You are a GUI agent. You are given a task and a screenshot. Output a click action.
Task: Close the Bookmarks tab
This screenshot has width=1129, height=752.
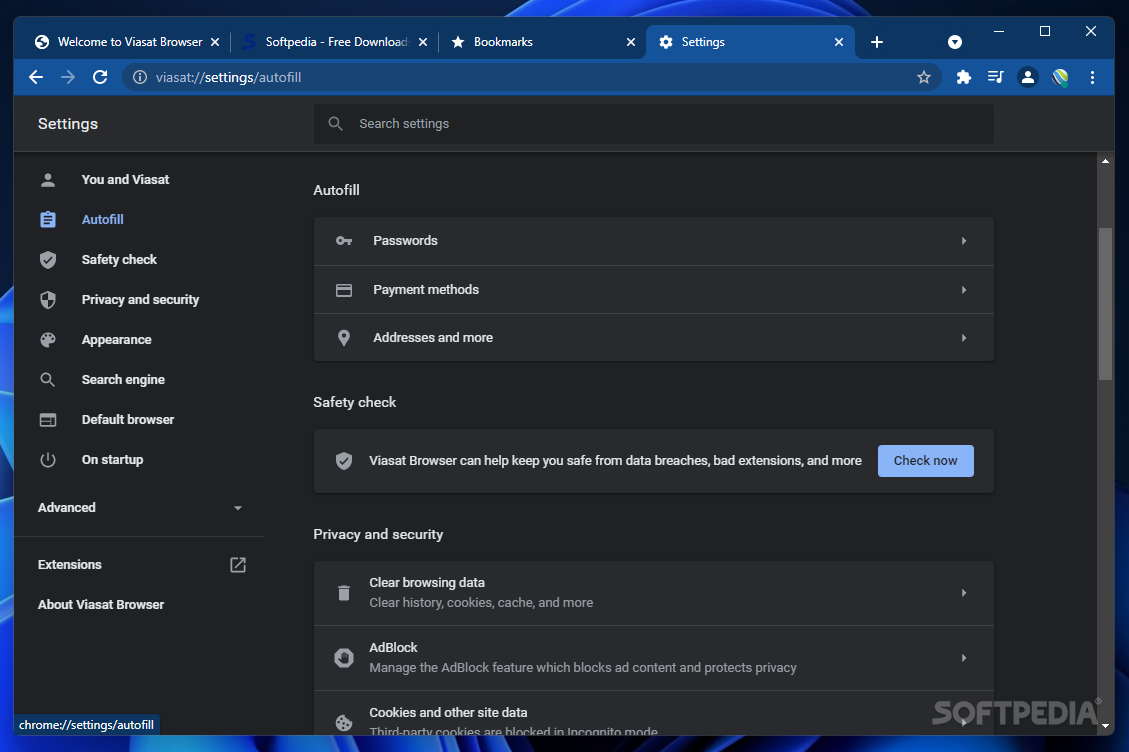(x=631, y=42)
